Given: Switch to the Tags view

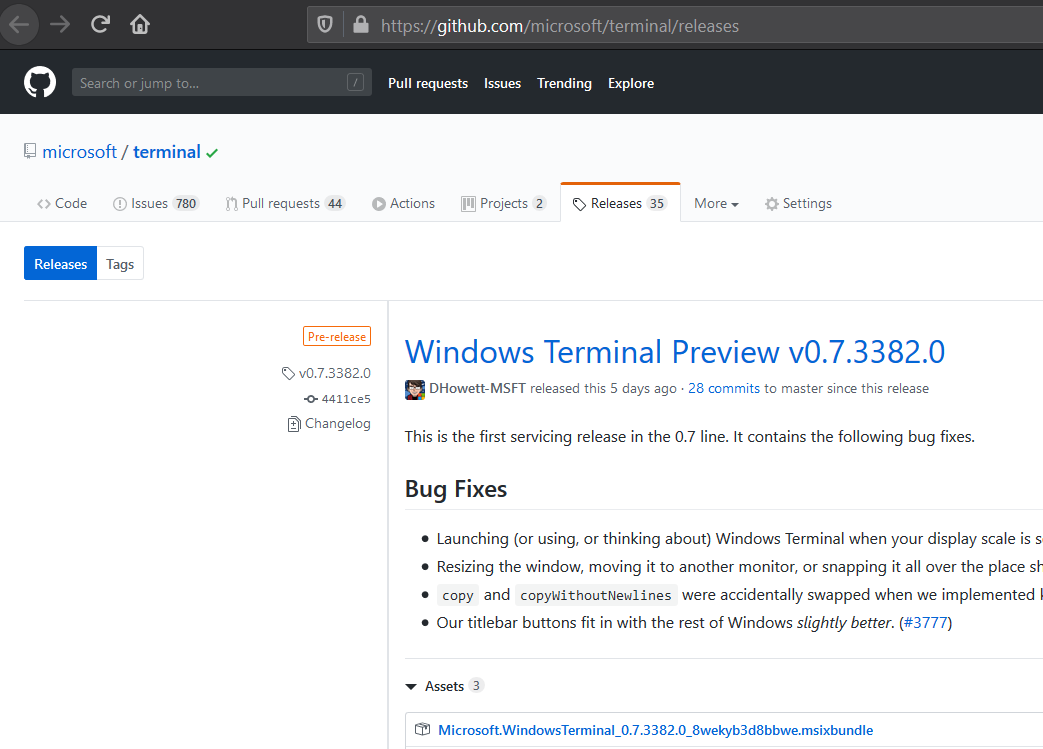Looking at the screenshot, I should click(x=119, y=263).
